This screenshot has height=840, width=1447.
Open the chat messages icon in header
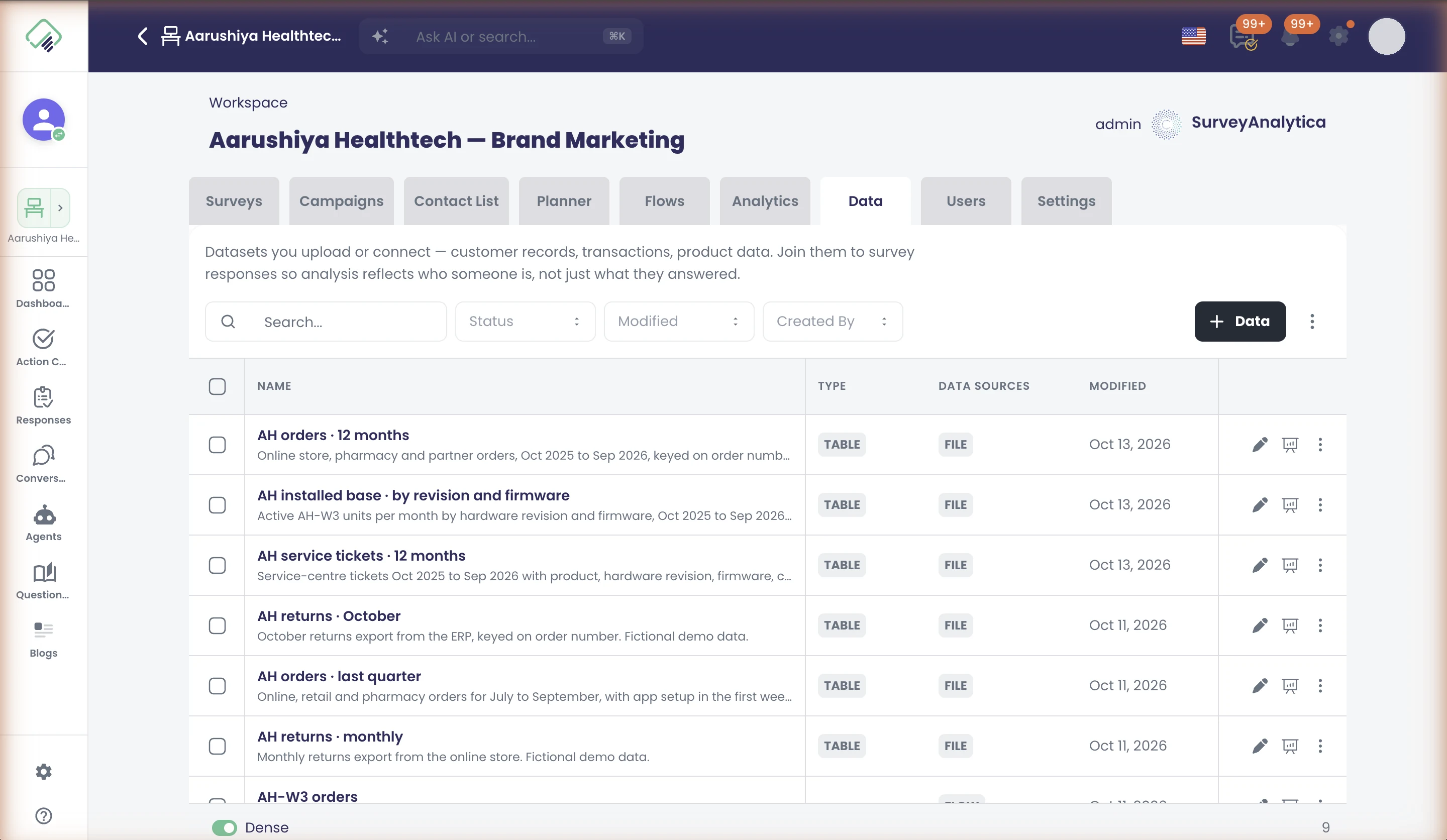point(1242,37)
